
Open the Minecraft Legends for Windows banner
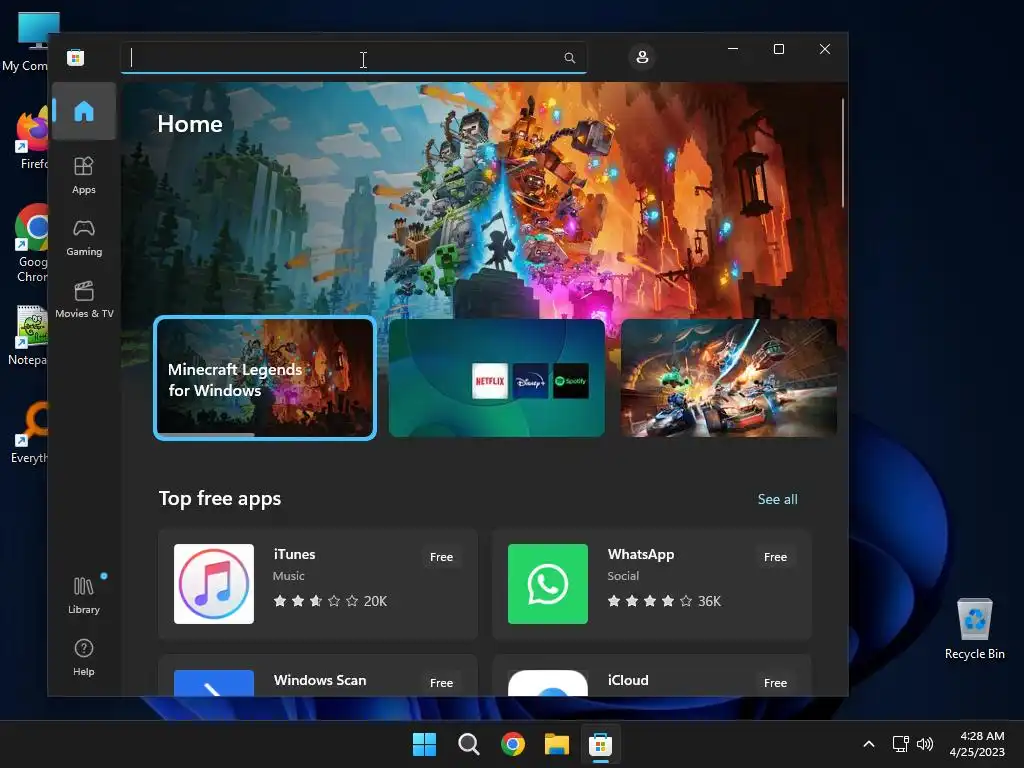[x=264, y=378]
